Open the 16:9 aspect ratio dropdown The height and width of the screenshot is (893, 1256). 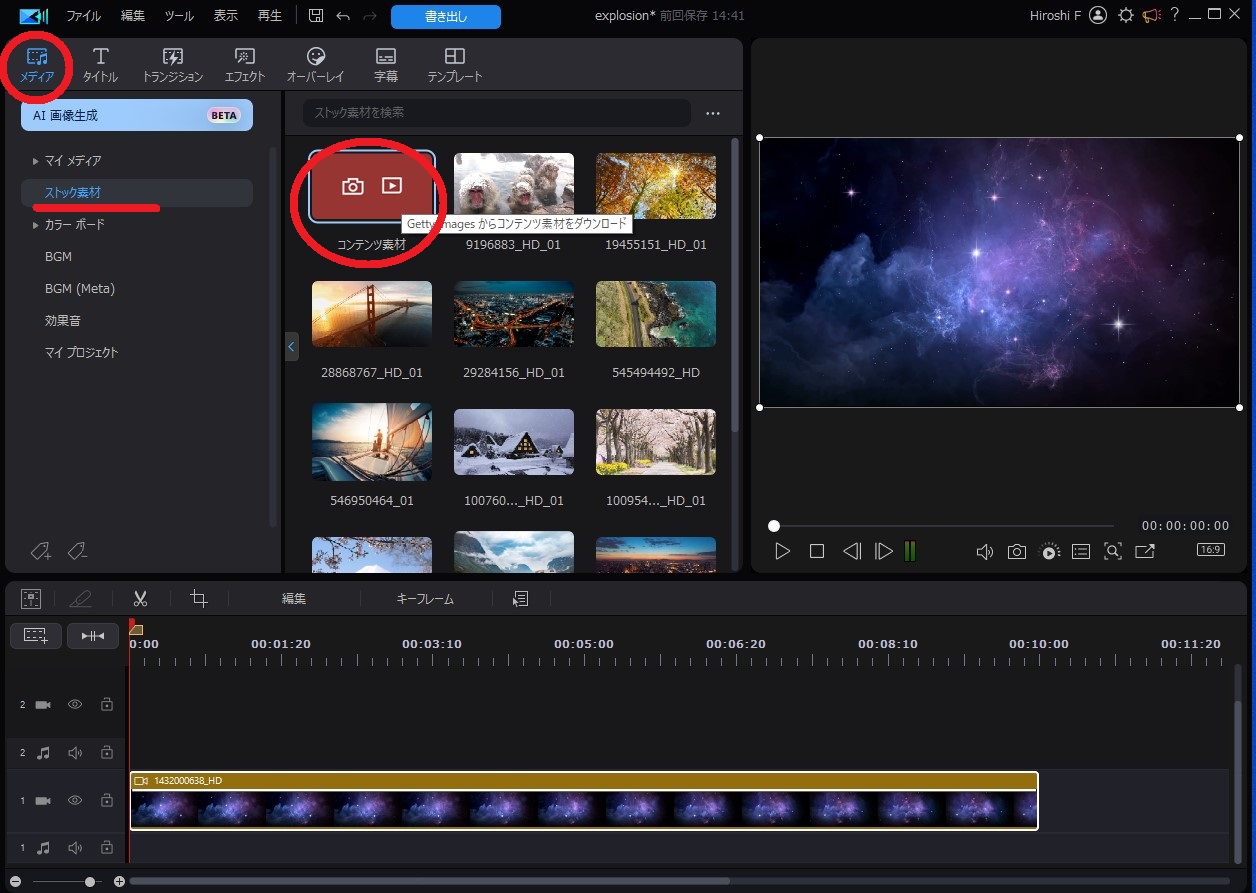tap(1210, 550)
